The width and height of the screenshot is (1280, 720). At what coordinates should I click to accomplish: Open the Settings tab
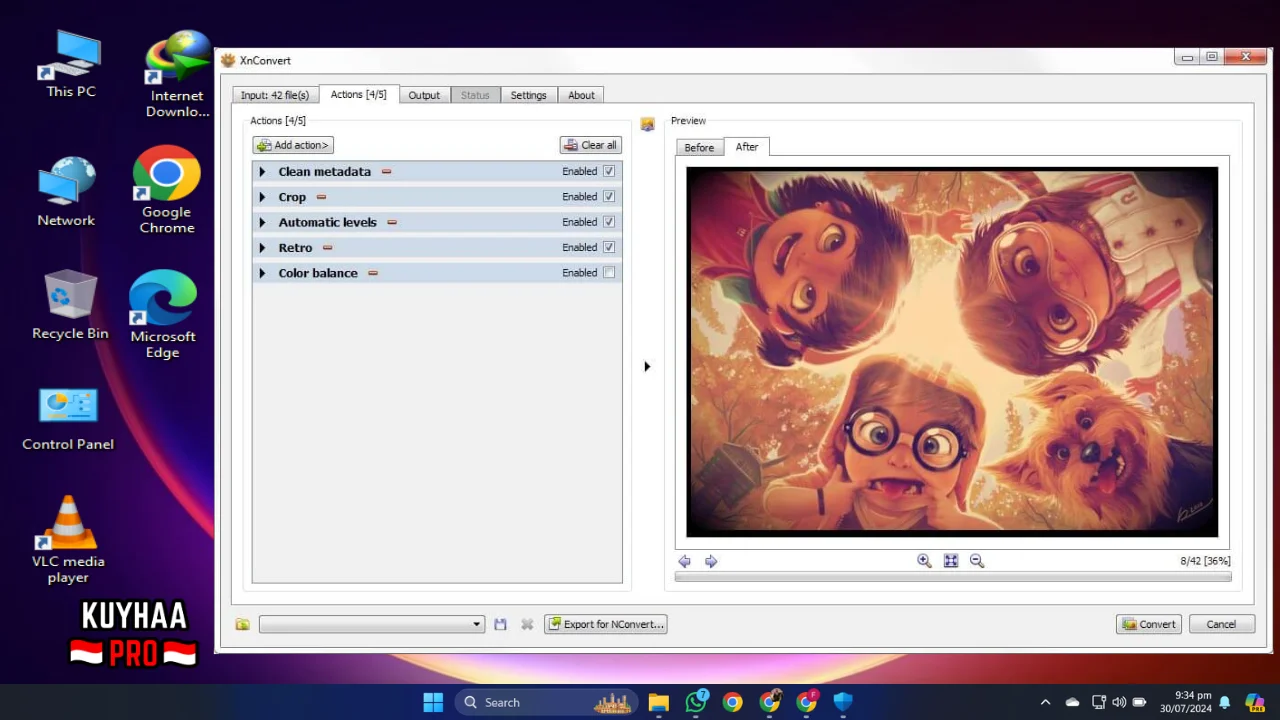(528, 95)
